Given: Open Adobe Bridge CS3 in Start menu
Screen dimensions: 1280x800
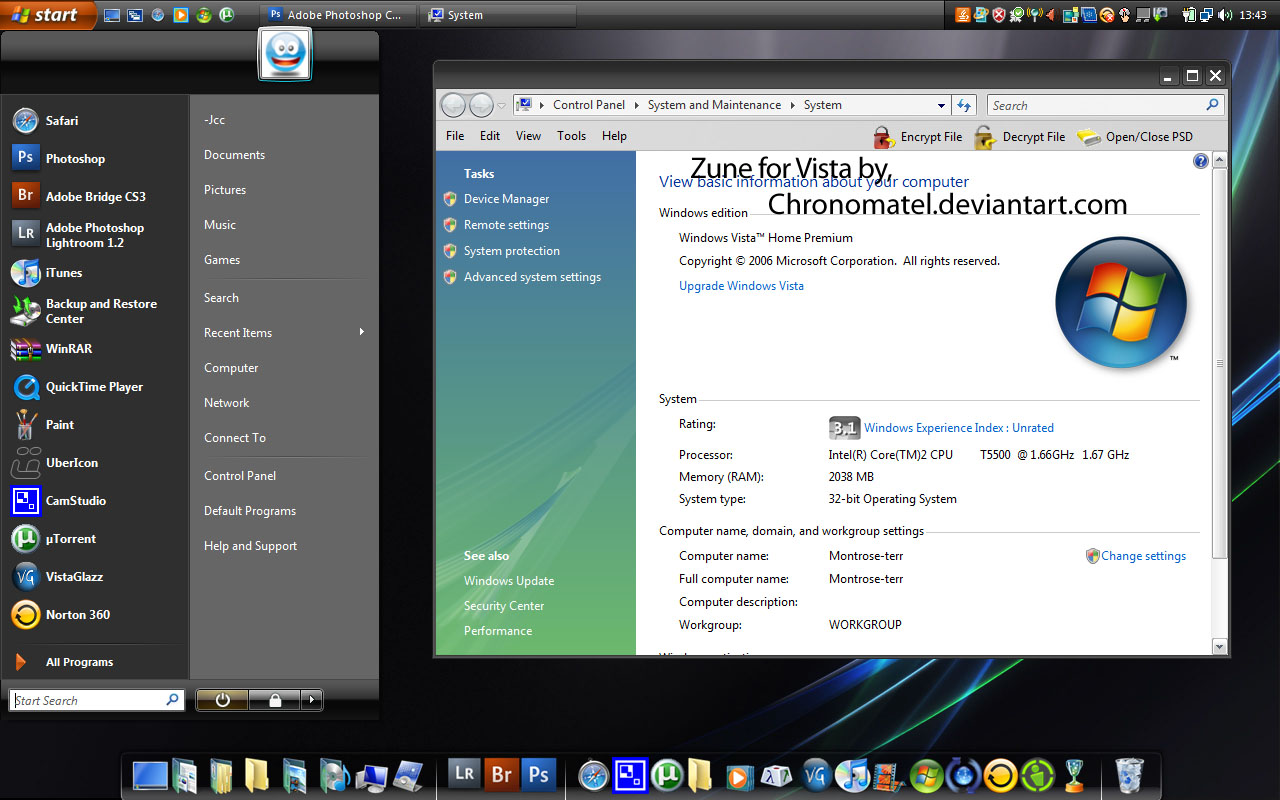Looking at the screenshot, I should point(95,196).
